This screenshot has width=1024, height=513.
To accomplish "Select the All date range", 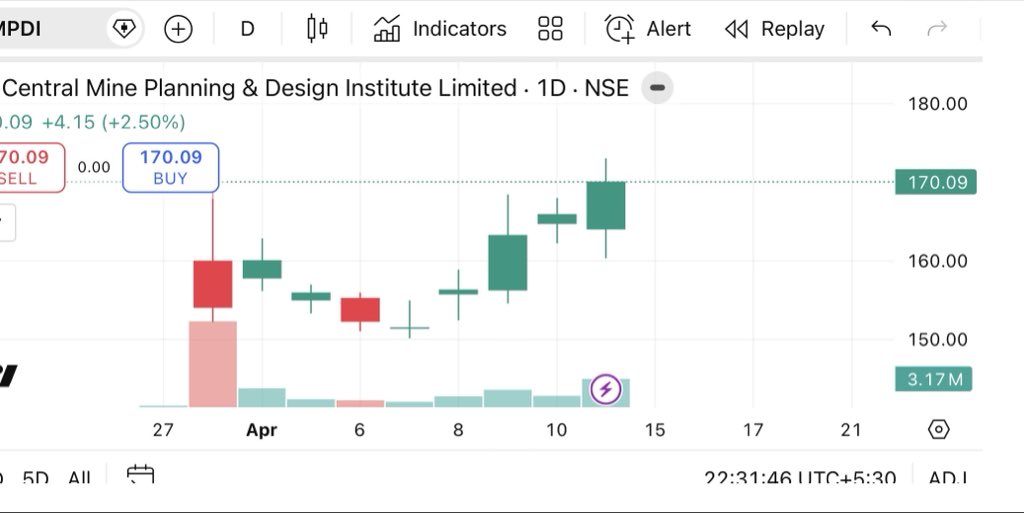I will tap(79, 478).
